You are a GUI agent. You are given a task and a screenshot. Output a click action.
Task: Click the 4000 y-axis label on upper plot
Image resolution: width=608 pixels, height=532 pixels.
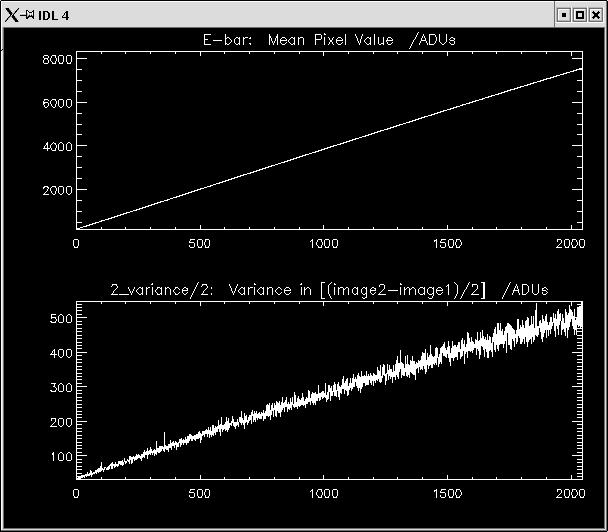coord(58,146)
